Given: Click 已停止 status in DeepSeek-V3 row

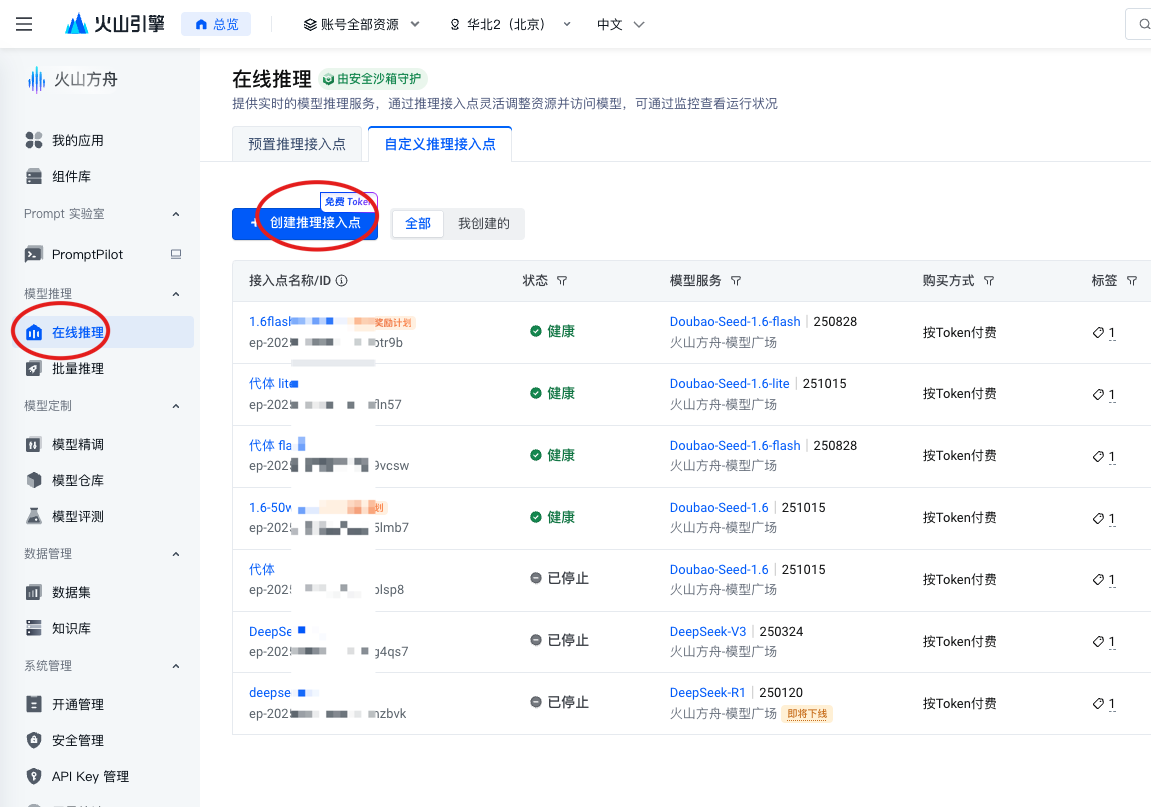Looking at the screenshot, I should [559, 640].
